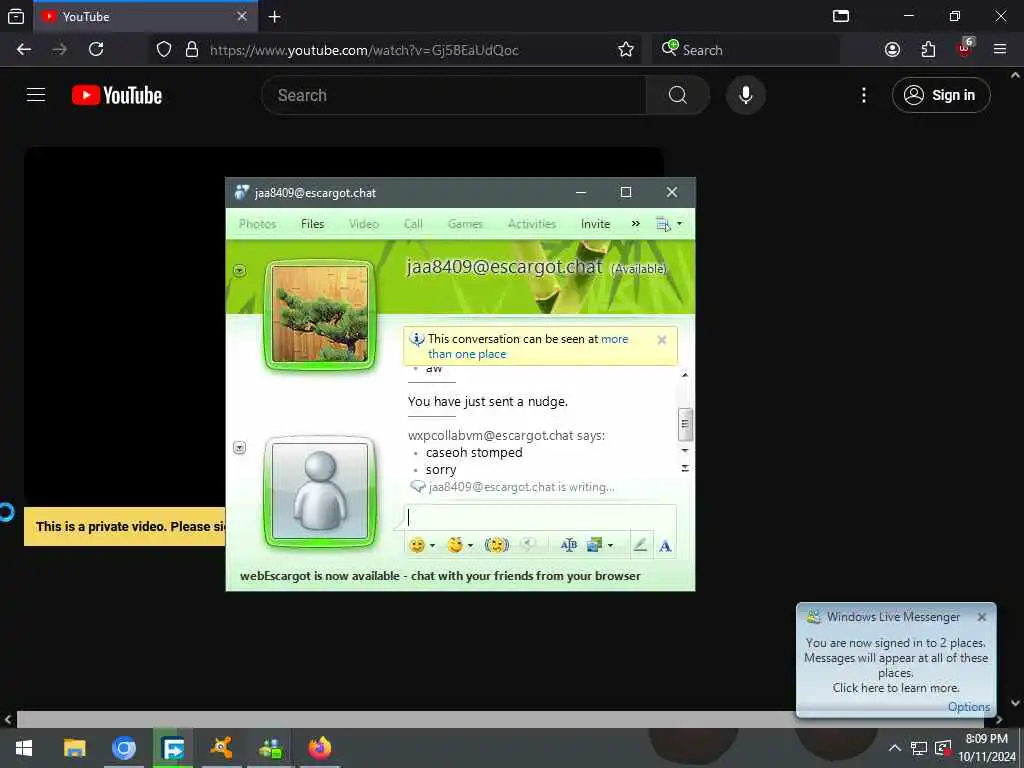Click the Firefox toolbar Search box
Image resolution: width=1024 pixels, height=768 pixels.
[x=745, y=50]
